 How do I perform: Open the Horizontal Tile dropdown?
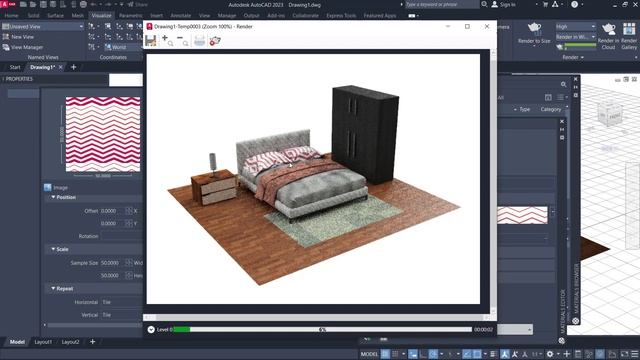(121, 302)
